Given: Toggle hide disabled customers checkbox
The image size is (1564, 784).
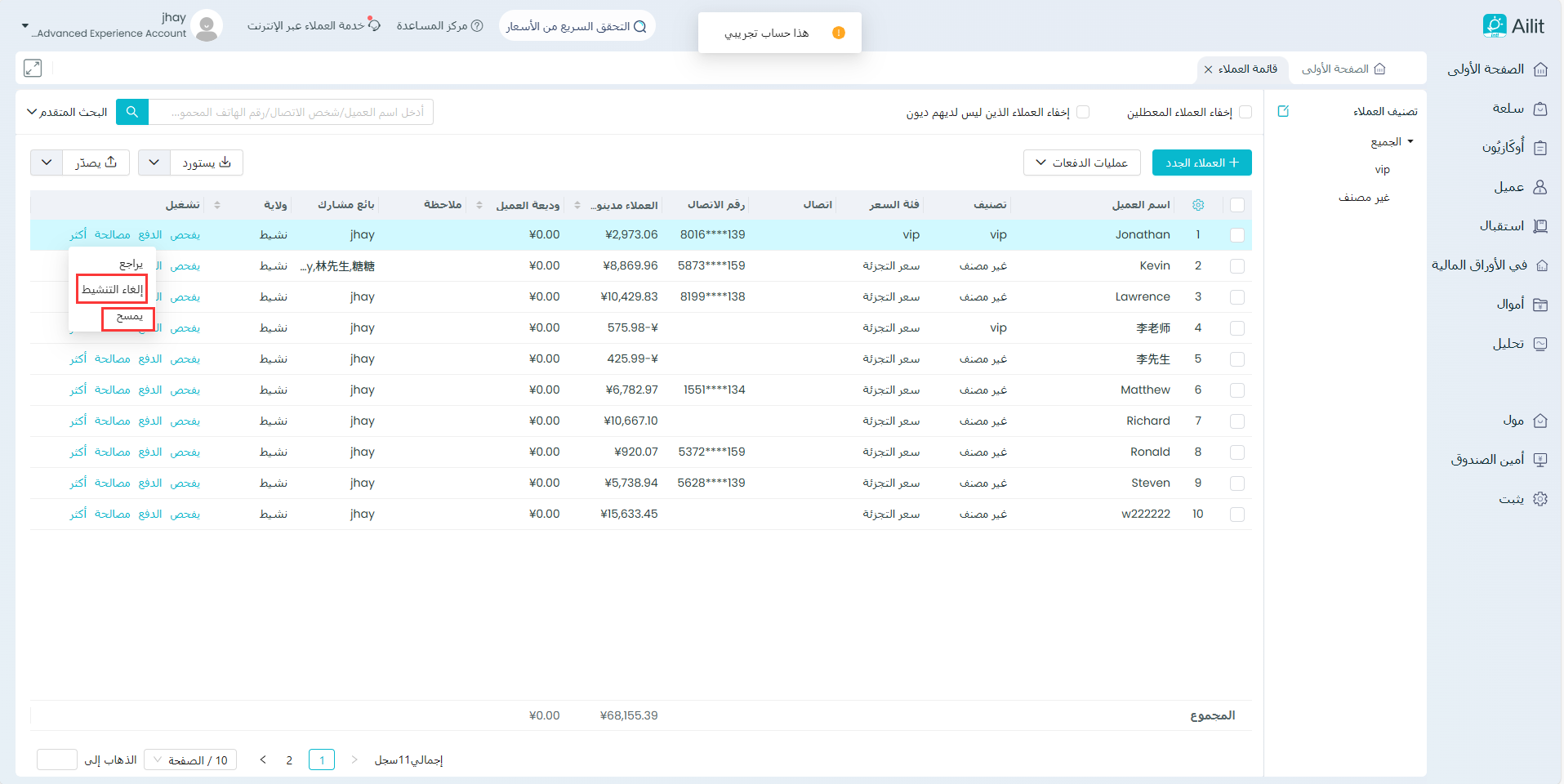Looking at the screenshot, I should point(1245,112).
